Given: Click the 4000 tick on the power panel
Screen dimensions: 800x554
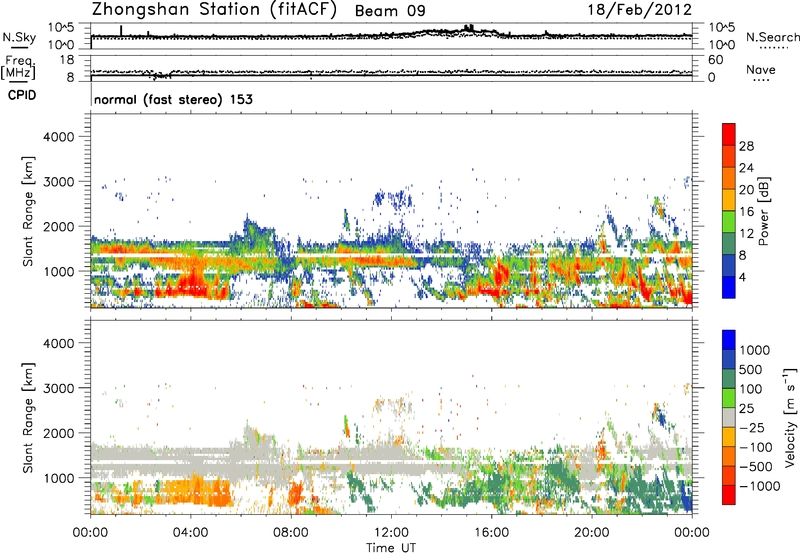Looking at the screenshot, I should [59, 136].
